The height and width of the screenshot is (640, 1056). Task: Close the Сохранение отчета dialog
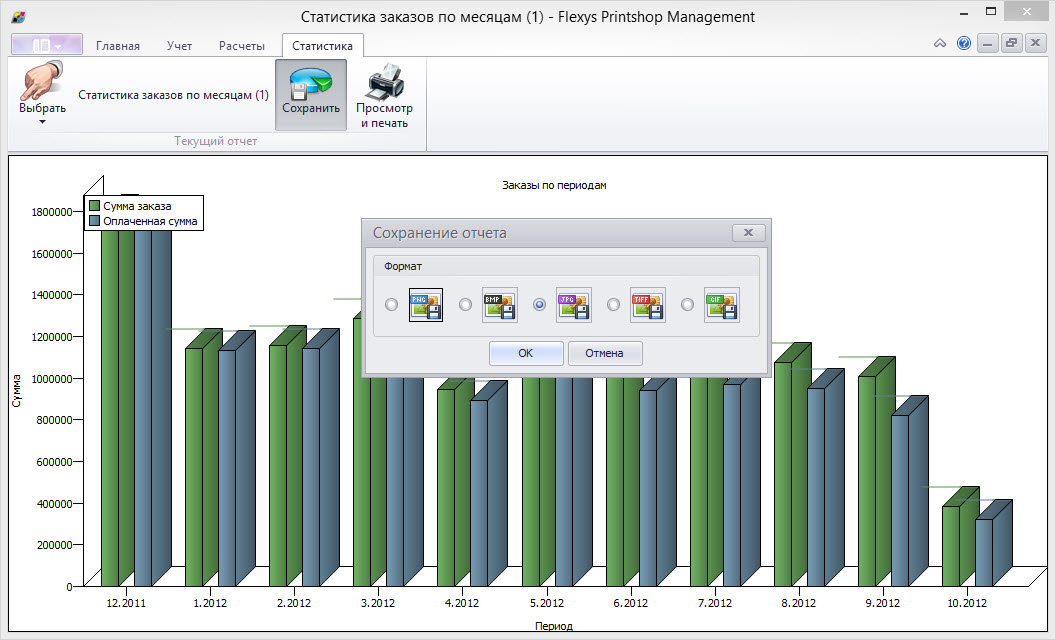pyautogui.click(x=748, y=232)
